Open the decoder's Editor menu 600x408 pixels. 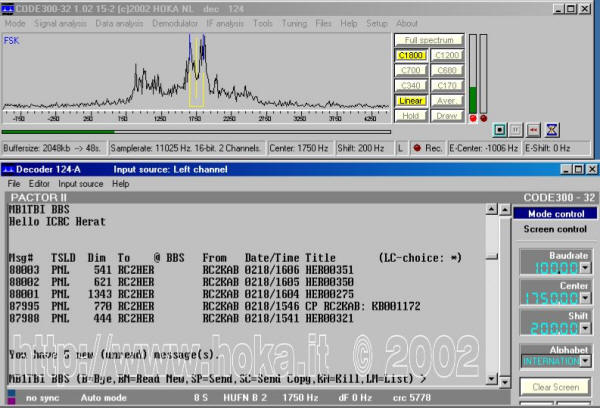[39, 184]
